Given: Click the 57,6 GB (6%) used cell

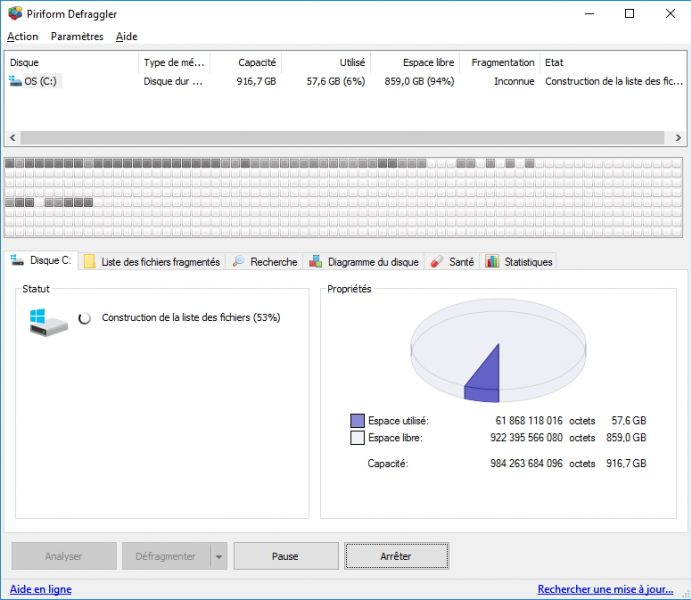Looking at the screenshot, I should pos(336,81).
